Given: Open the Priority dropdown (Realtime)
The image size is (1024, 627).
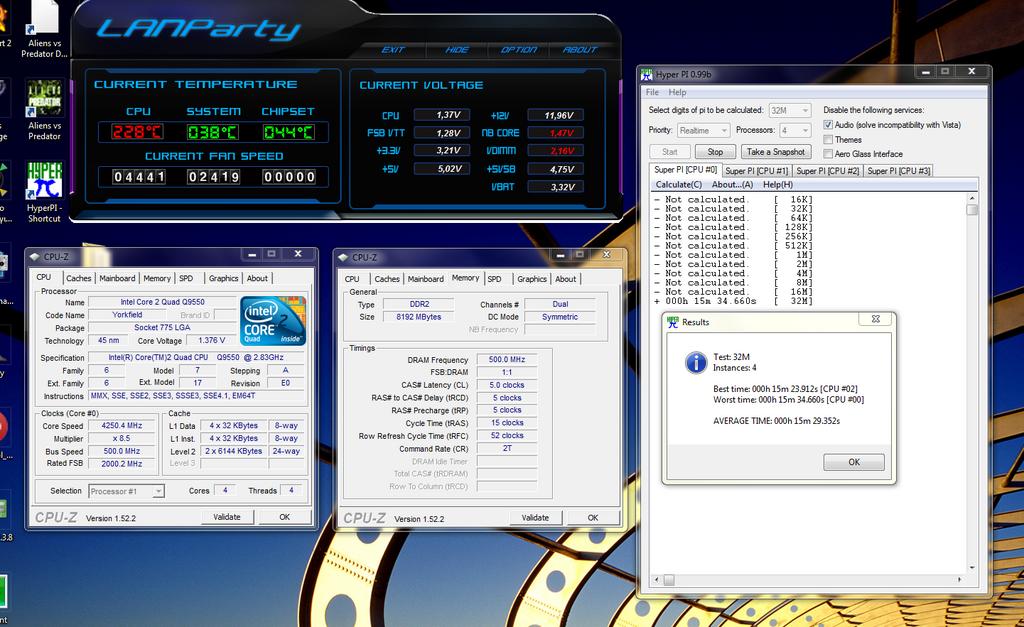Looking at the screenshot, I should pos(703,130).
